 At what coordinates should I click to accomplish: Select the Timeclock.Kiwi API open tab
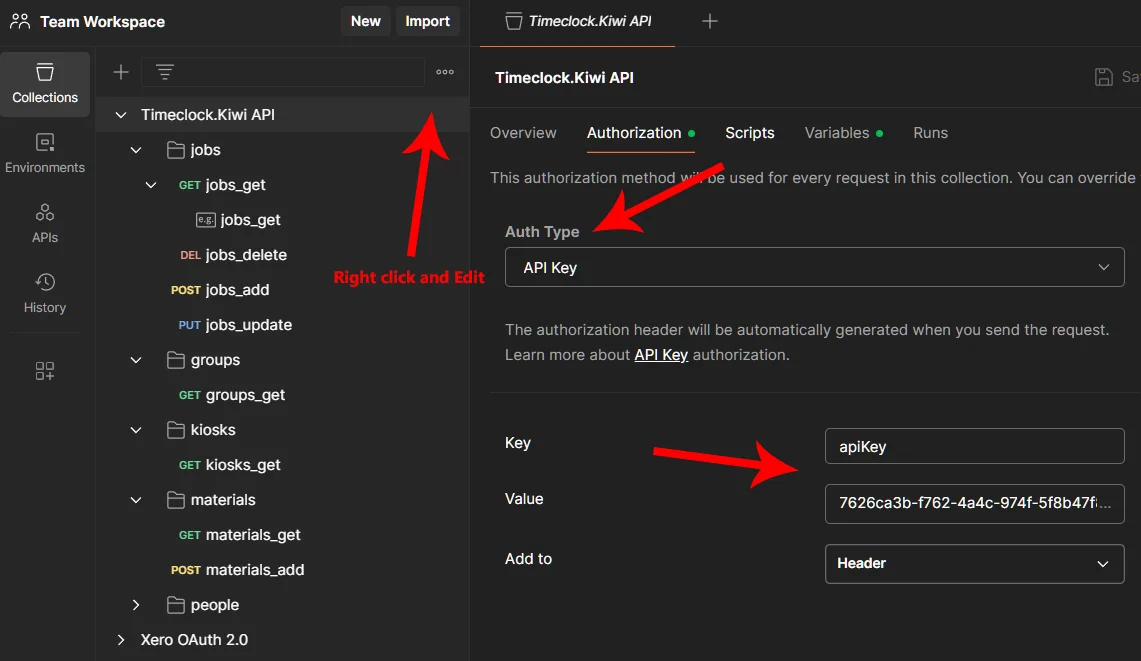click(x=578, y=22)
